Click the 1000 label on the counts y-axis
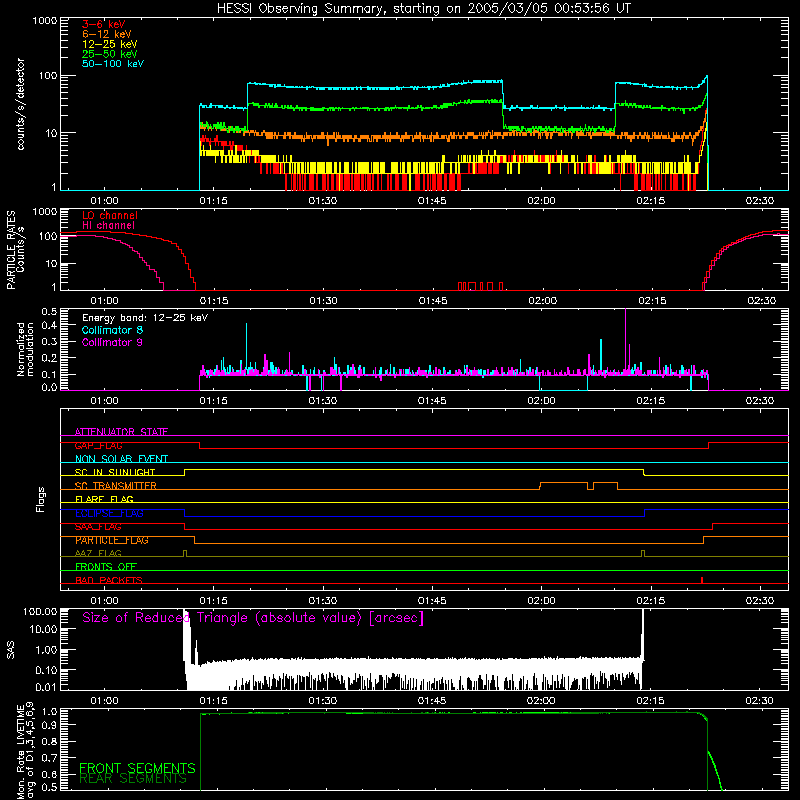The width and height of the screenshot is (800, 800). (45, 21)
